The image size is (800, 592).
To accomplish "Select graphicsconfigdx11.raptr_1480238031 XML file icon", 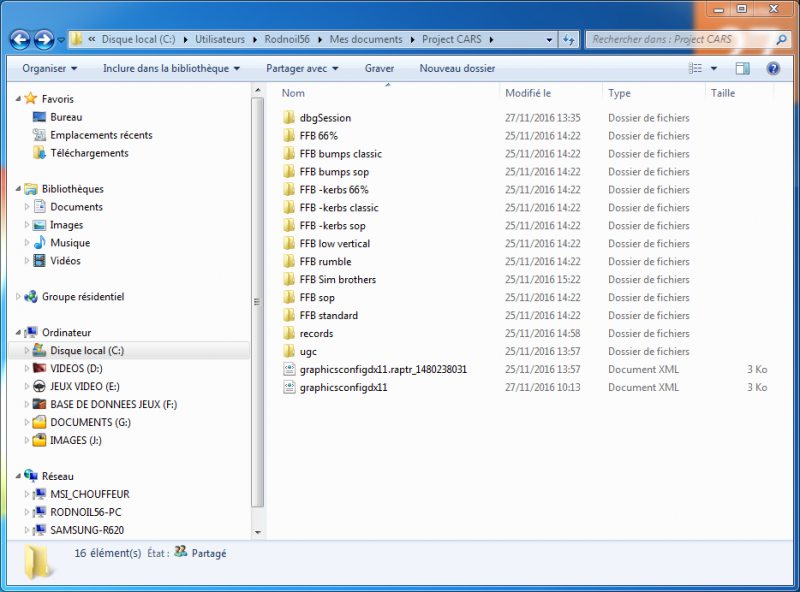I will pyautogui.click(x=289, y=369).
